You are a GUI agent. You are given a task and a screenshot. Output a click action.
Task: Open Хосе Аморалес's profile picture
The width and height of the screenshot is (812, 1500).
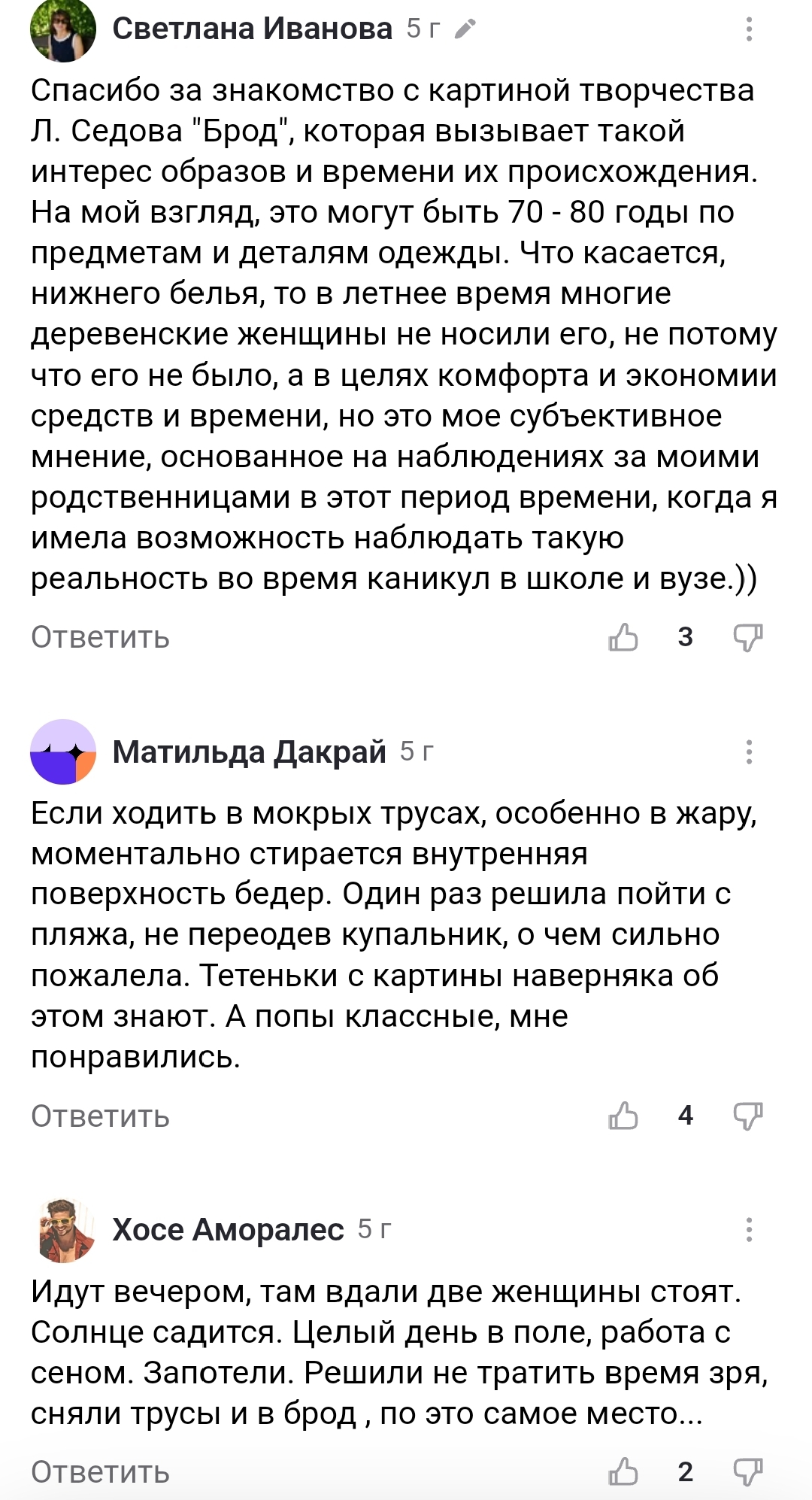63,1229
